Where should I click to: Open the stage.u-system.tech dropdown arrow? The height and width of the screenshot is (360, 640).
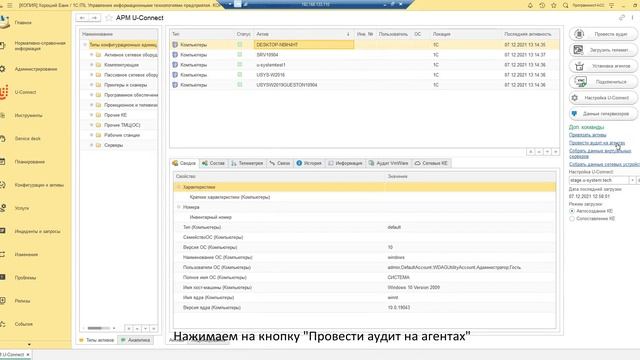(x=632, y=180)
